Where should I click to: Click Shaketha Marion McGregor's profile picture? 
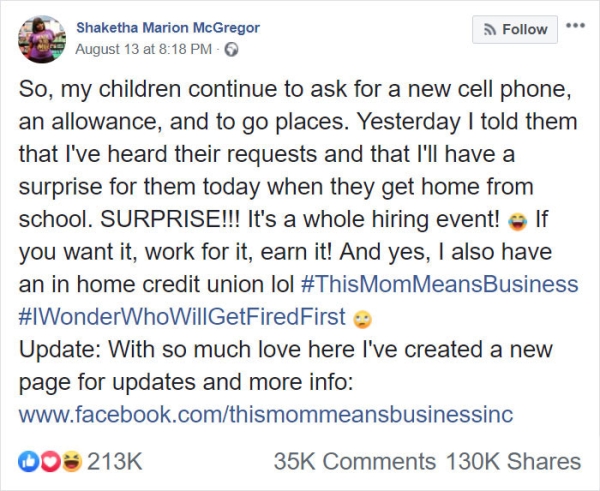pos(40,40)
